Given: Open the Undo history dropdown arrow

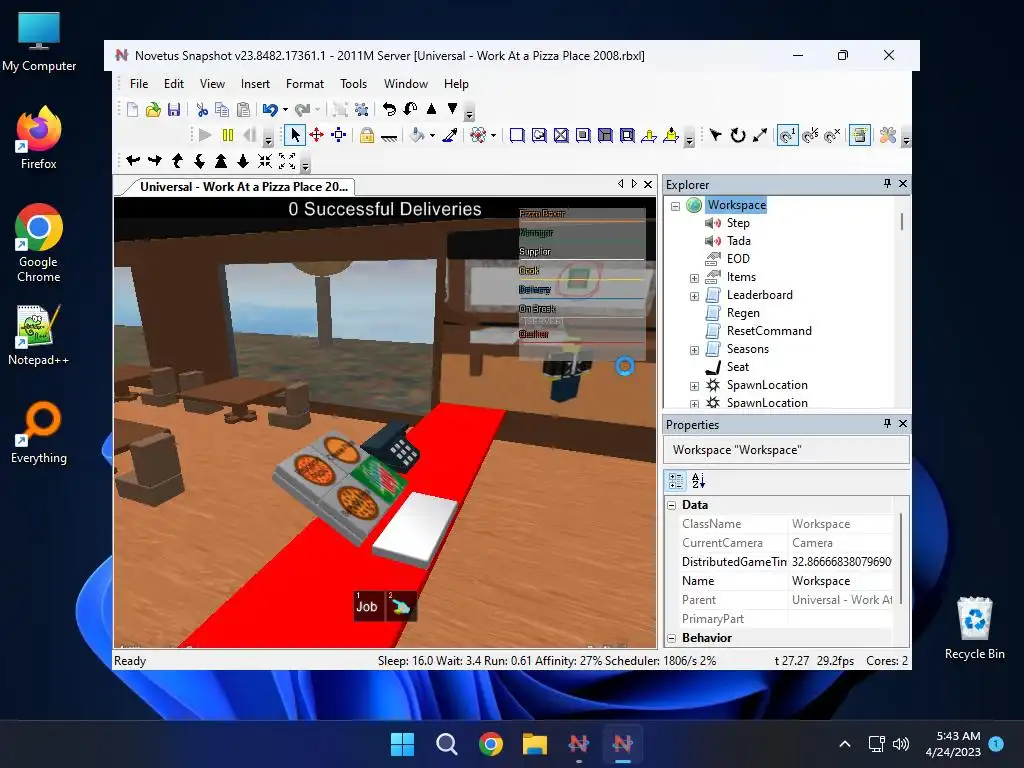Looking at the screenshot, I should (285, 110).
